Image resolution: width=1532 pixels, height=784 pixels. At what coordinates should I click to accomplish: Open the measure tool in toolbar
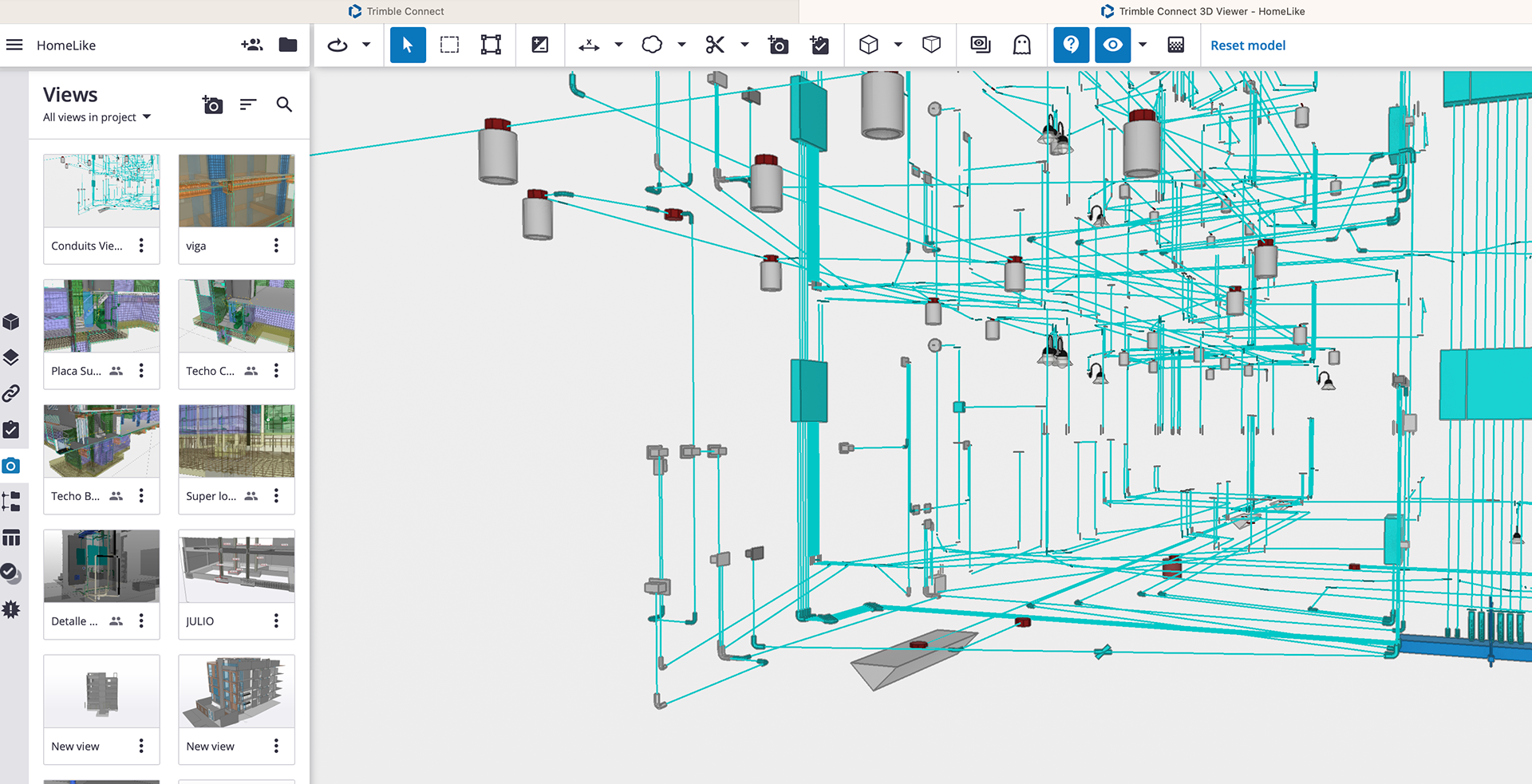pos(589,45)
